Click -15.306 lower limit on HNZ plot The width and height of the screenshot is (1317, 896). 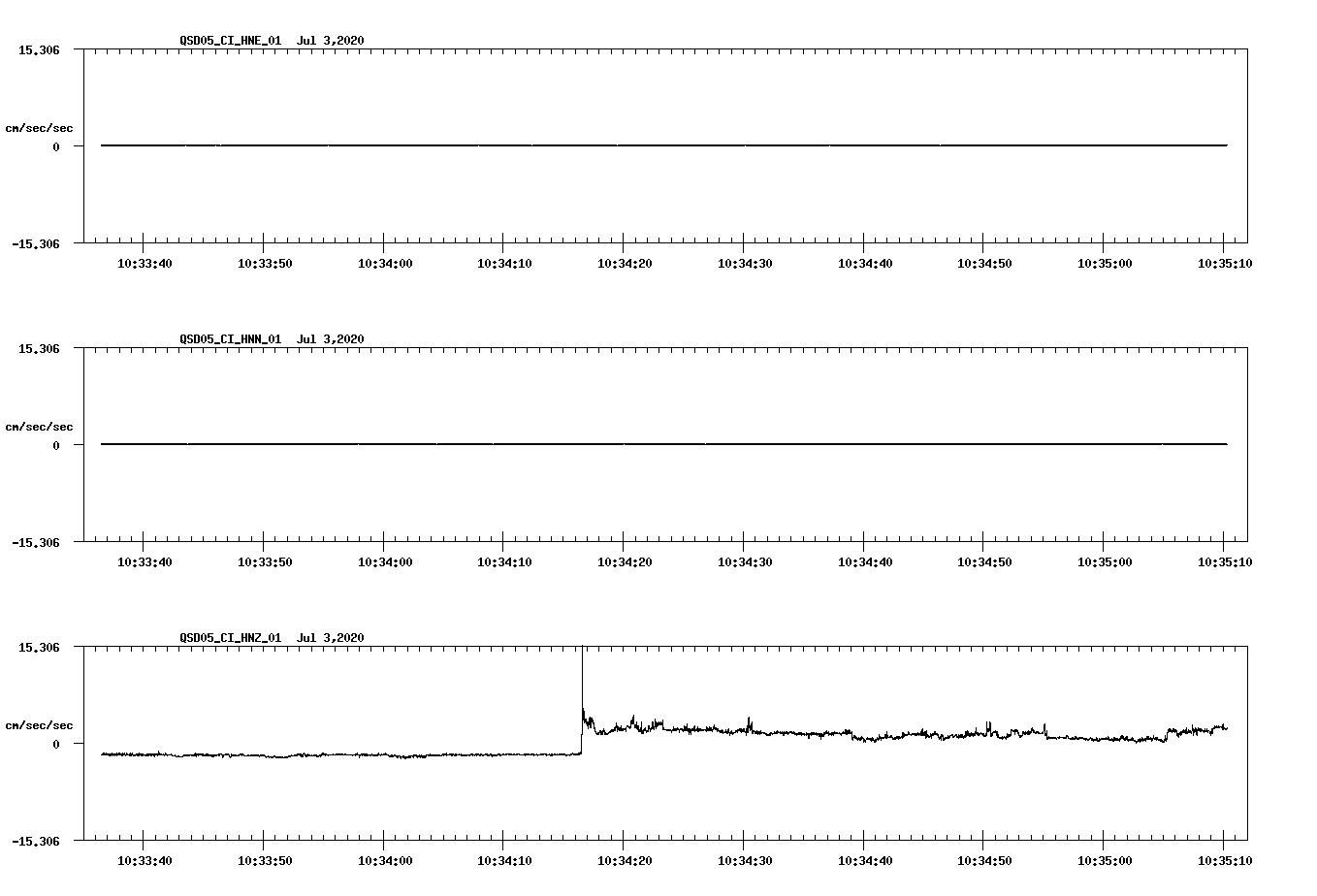point(35,842)
